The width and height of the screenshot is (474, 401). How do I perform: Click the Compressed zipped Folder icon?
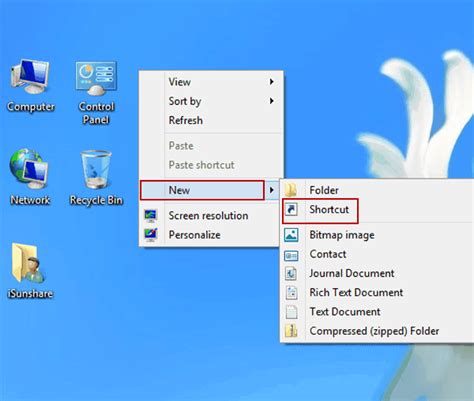(x=291, y=331)
